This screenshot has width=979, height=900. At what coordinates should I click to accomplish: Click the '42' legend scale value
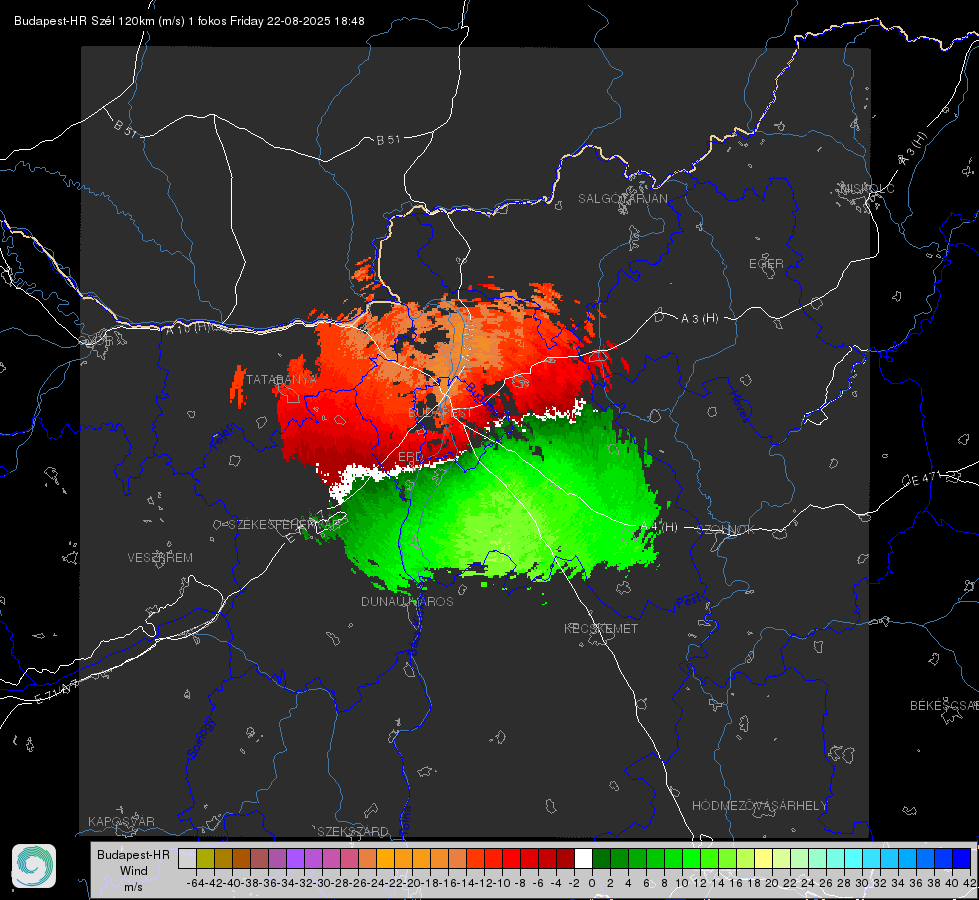pos(970,883)
